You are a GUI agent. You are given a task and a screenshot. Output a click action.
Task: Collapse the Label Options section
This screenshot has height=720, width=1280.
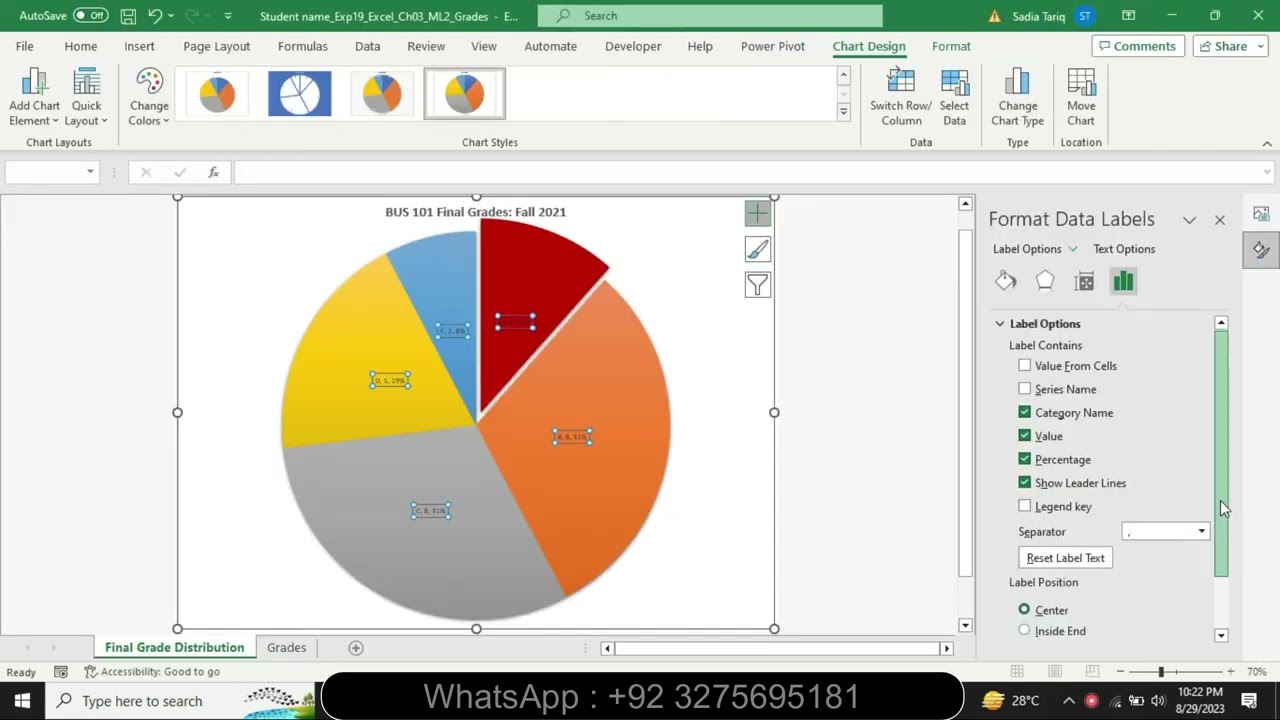click(1000, 324)
